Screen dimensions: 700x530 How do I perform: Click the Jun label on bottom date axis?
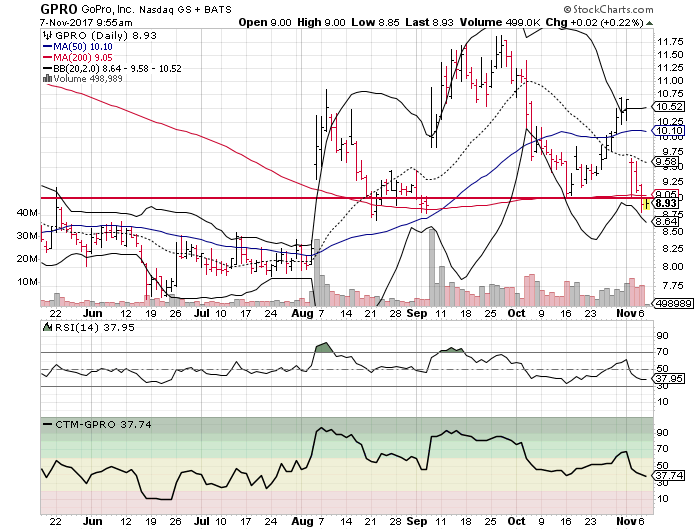tap(92, 521)
